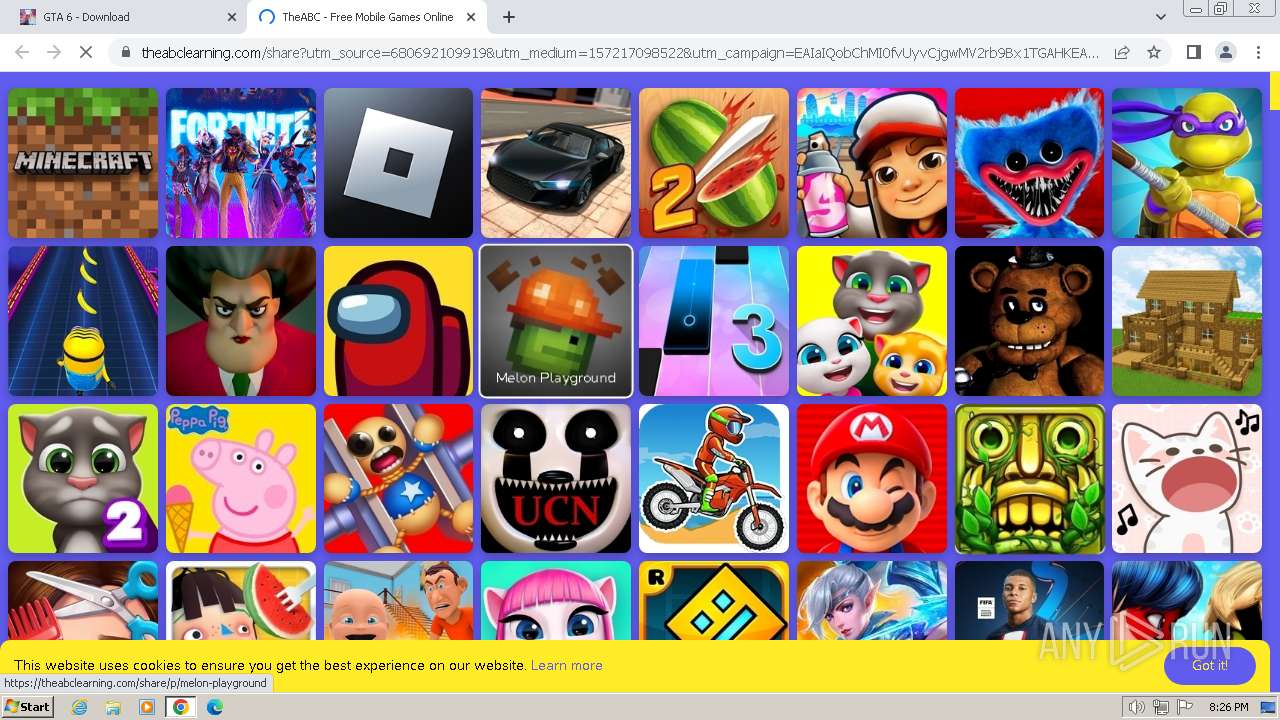Screen dimensions: 1280x720
Task: Open the white-haired anime hero tile
Action: pyautogui.click(x=872, y=600)
